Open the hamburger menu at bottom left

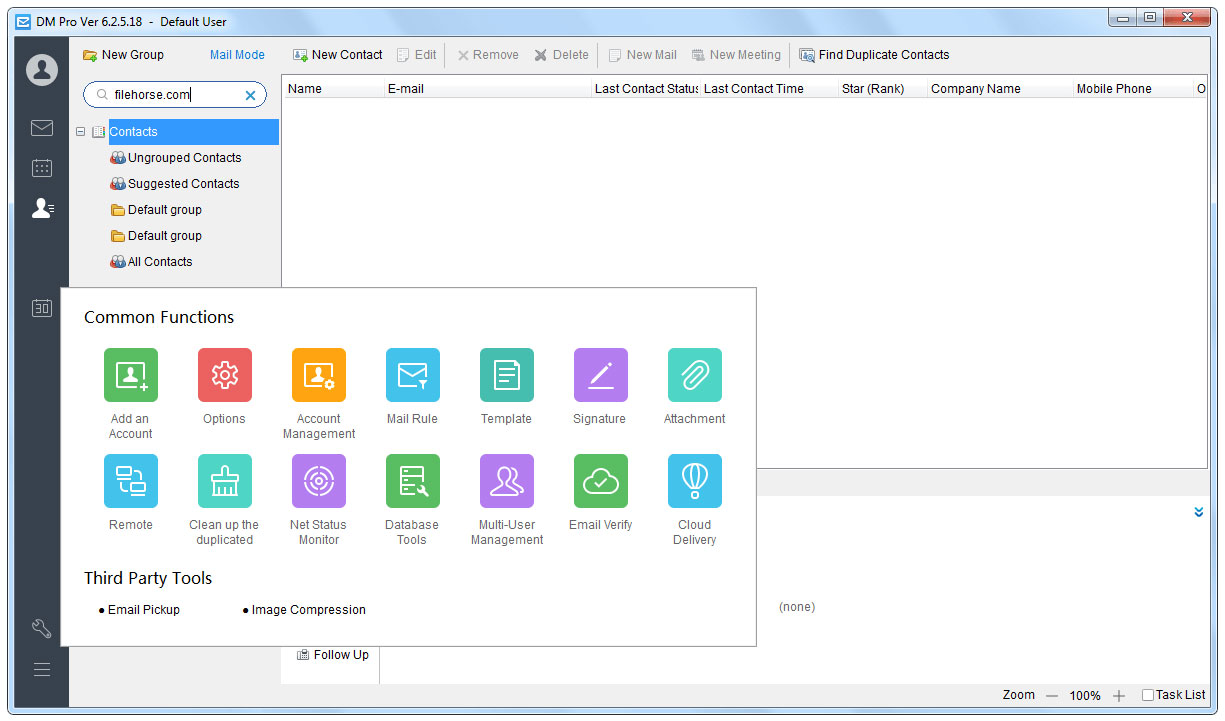click(x=42, y=669)
